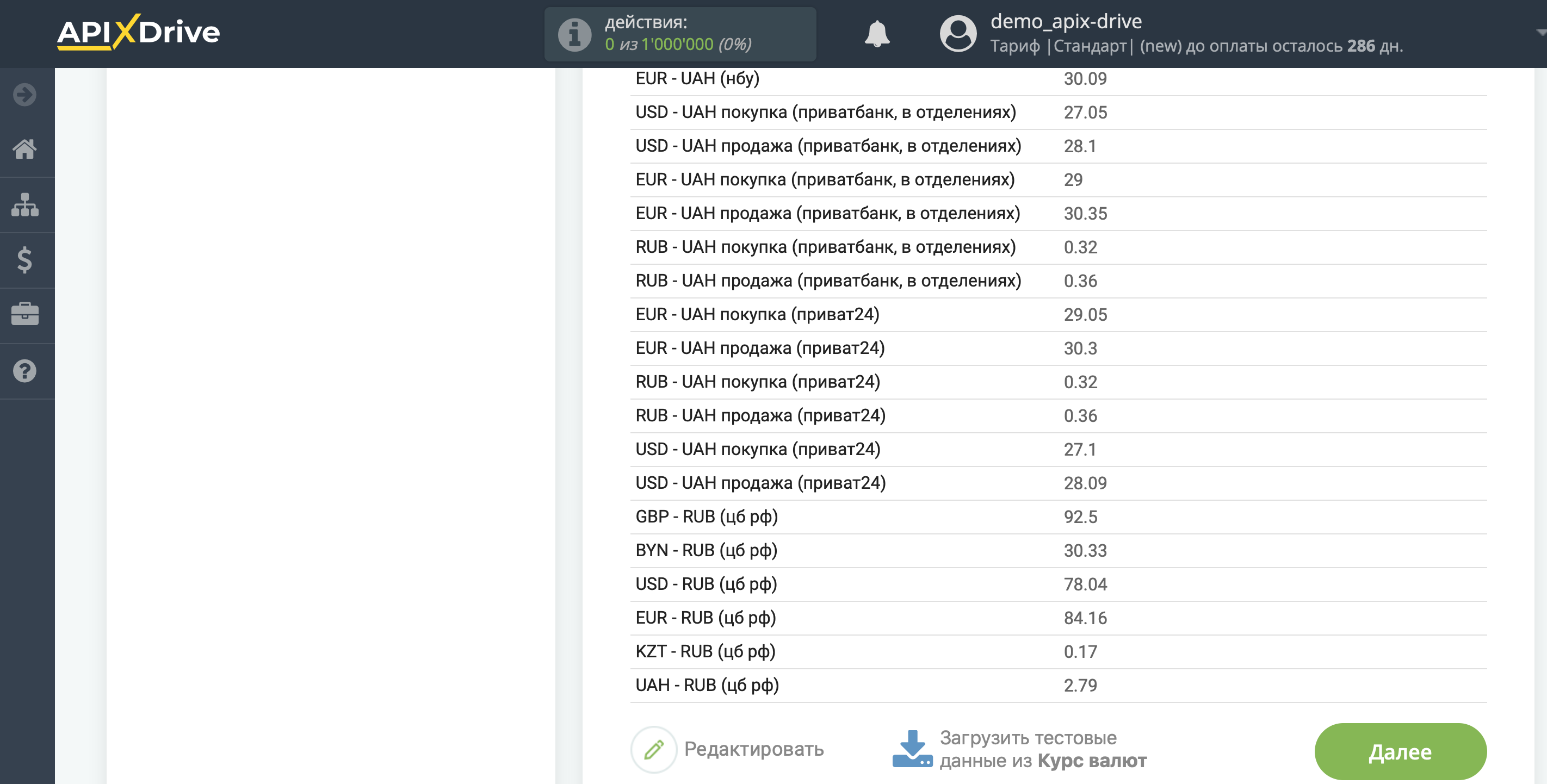This screenshot has height=784, width=1547.
Task: Click value 27.05
Action: [1085, 112]
